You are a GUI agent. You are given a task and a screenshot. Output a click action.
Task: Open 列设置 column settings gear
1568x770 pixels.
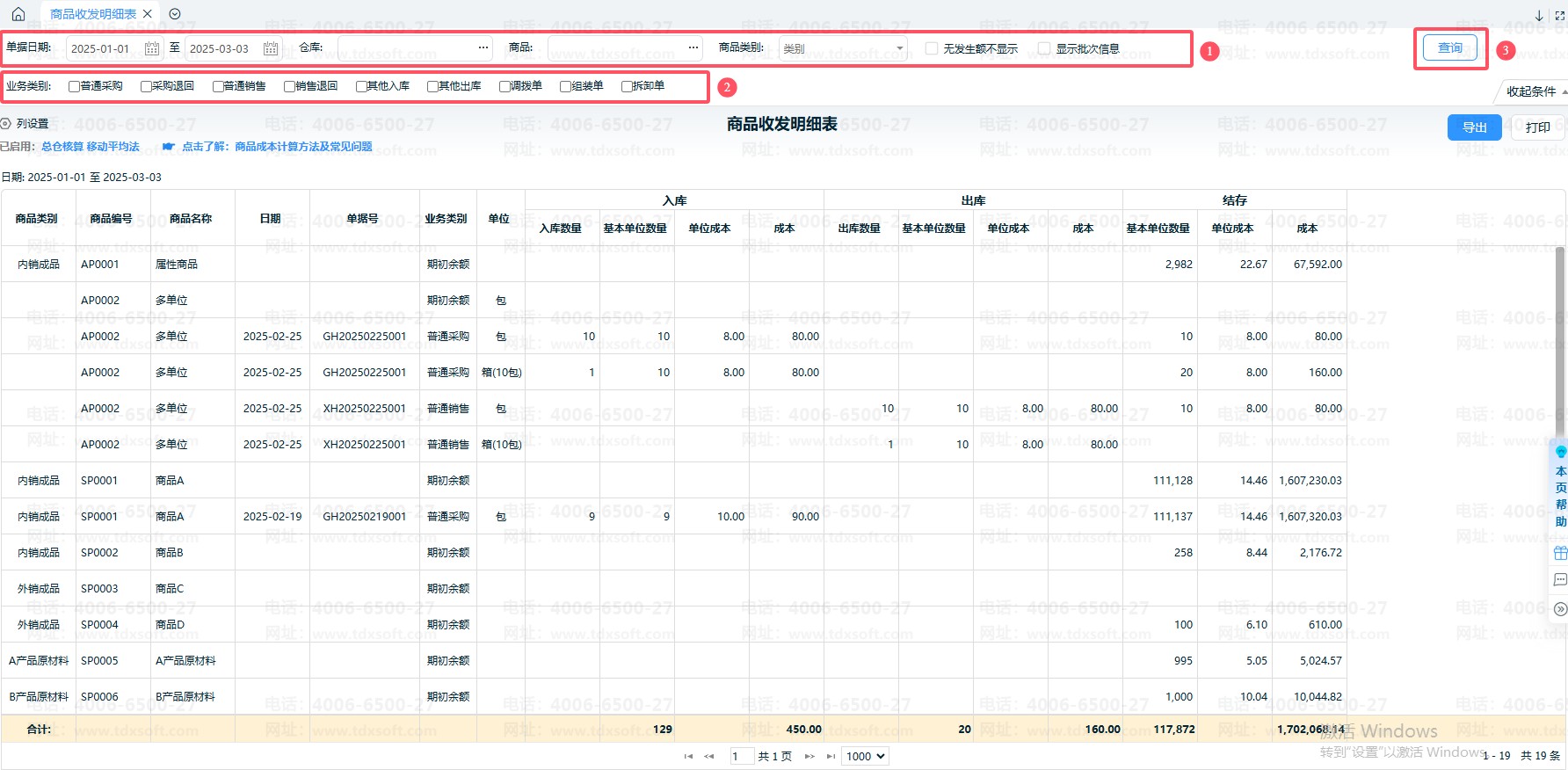click(x=6, y=124)
